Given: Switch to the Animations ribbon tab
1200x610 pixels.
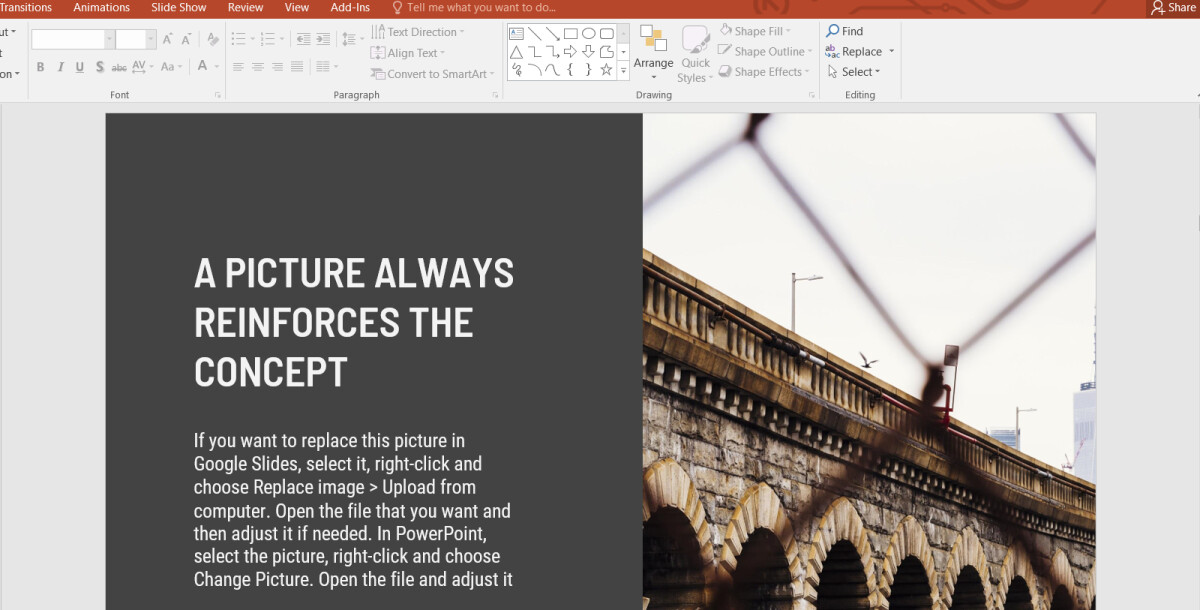Looking at the screenshot, I should tap(101, 7).
